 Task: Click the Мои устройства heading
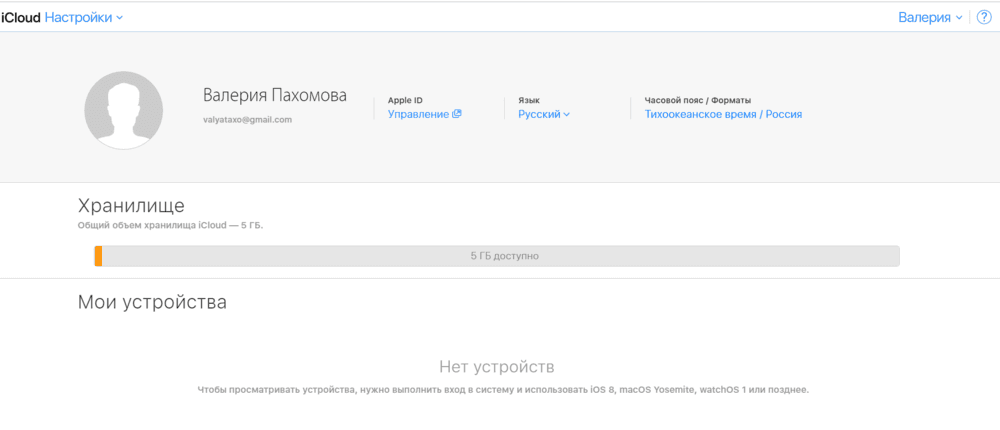tap(152, 302)
